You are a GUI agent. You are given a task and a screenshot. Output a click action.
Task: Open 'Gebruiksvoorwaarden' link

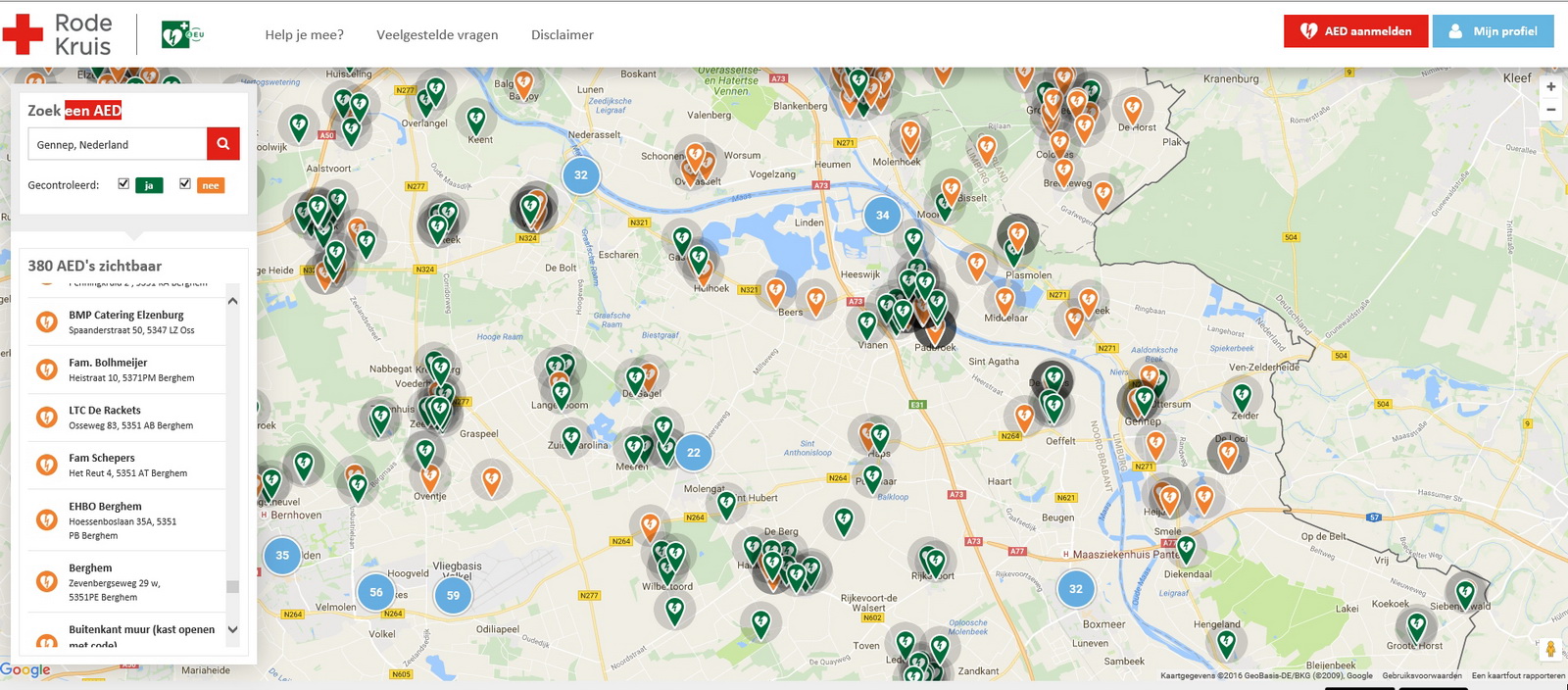tap(1421, 675)
